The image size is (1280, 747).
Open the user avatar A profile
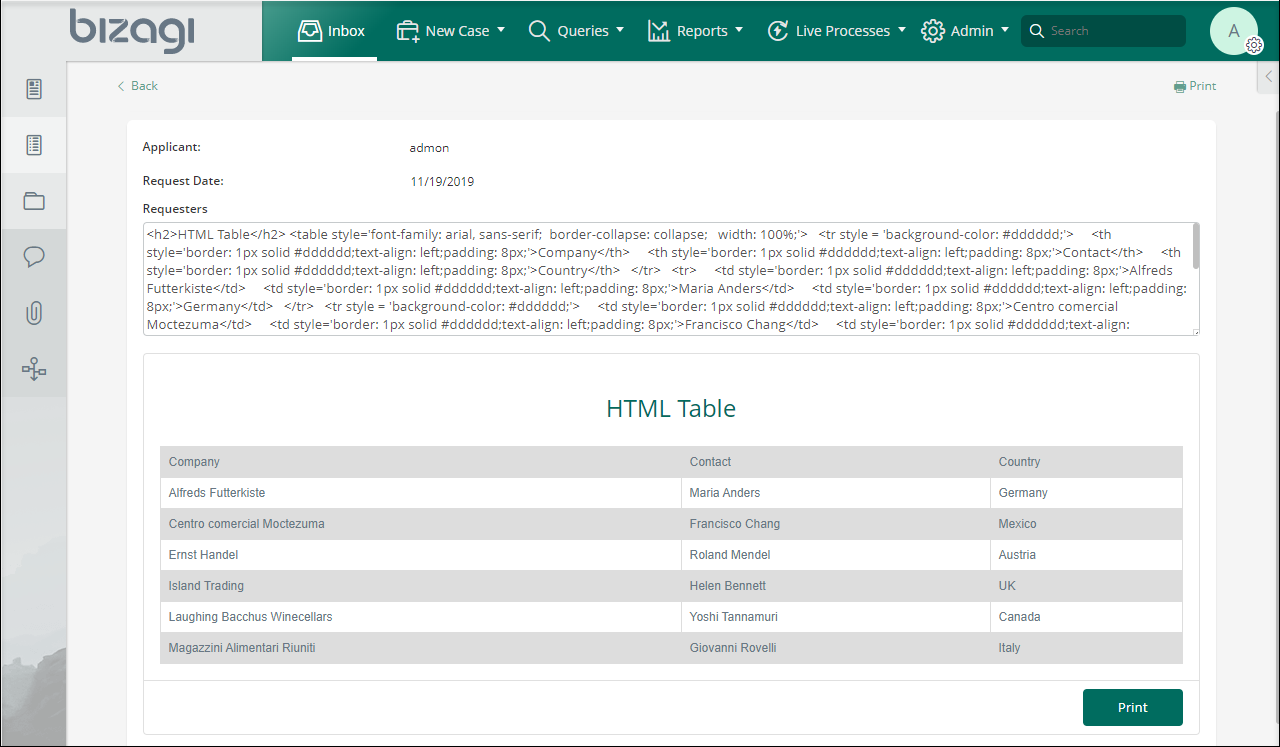[x=1234, y=31]
